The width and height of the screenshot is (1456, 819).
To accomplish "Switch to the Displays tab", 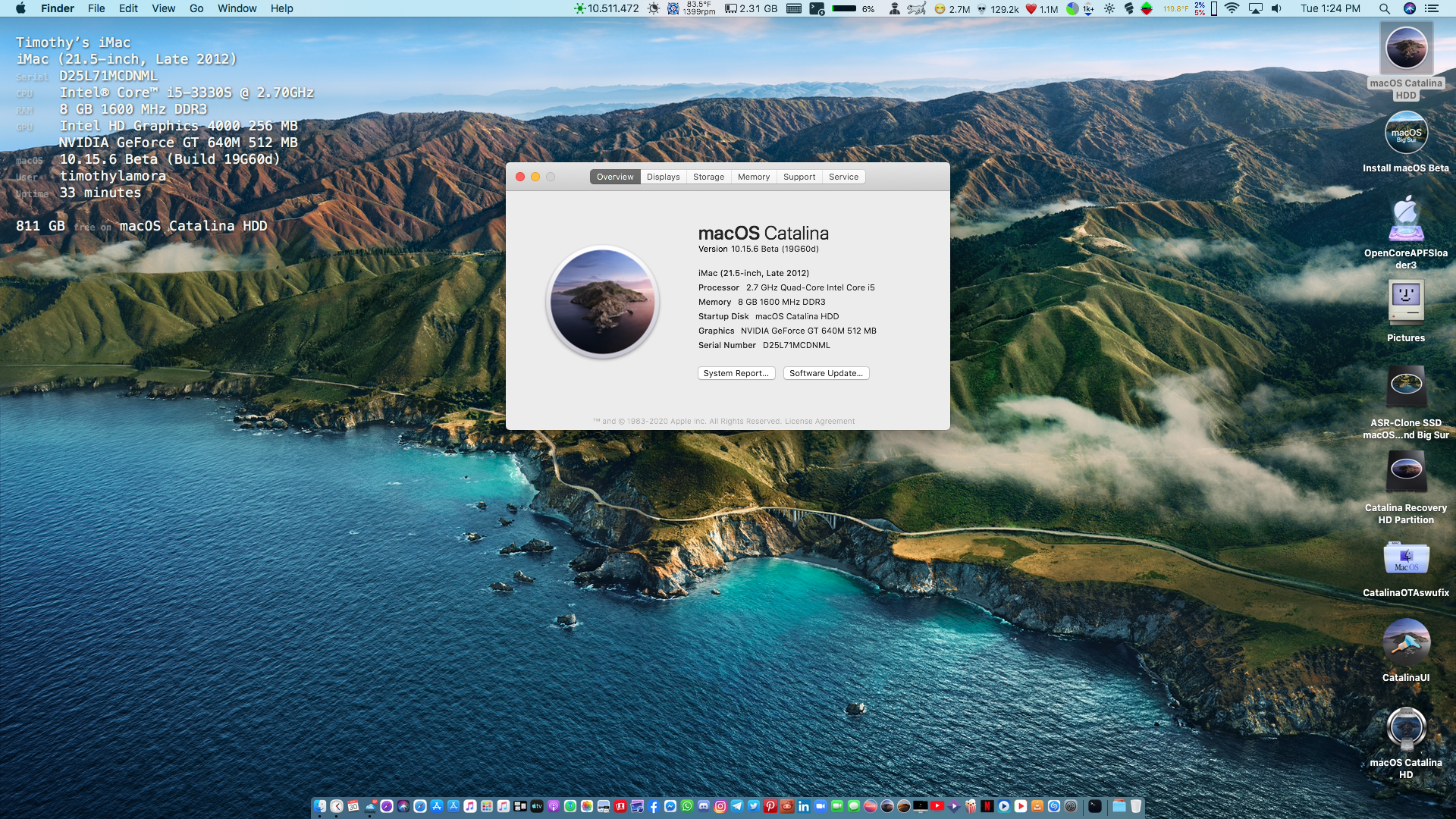I will coord(663,177).
